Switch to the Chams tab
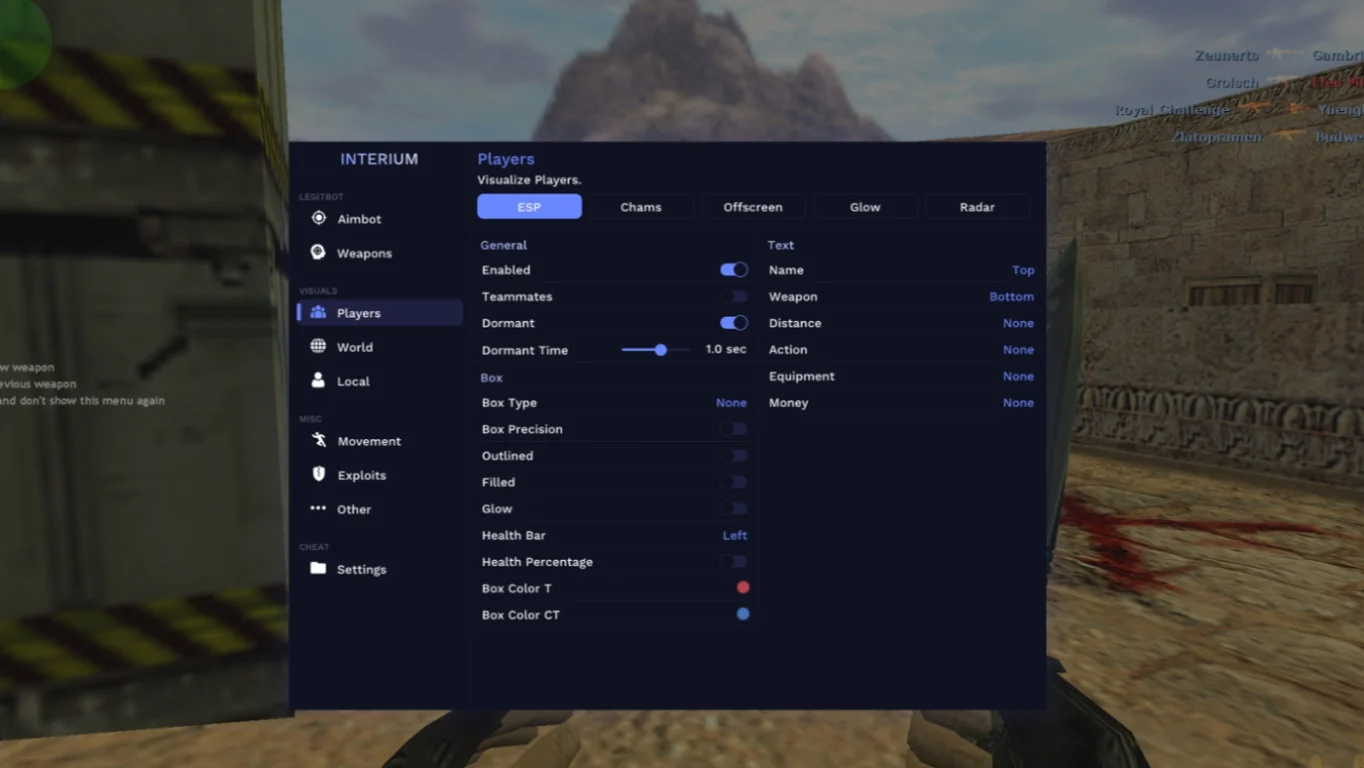This screenshot has height=768, width=1364. [641, 207]
